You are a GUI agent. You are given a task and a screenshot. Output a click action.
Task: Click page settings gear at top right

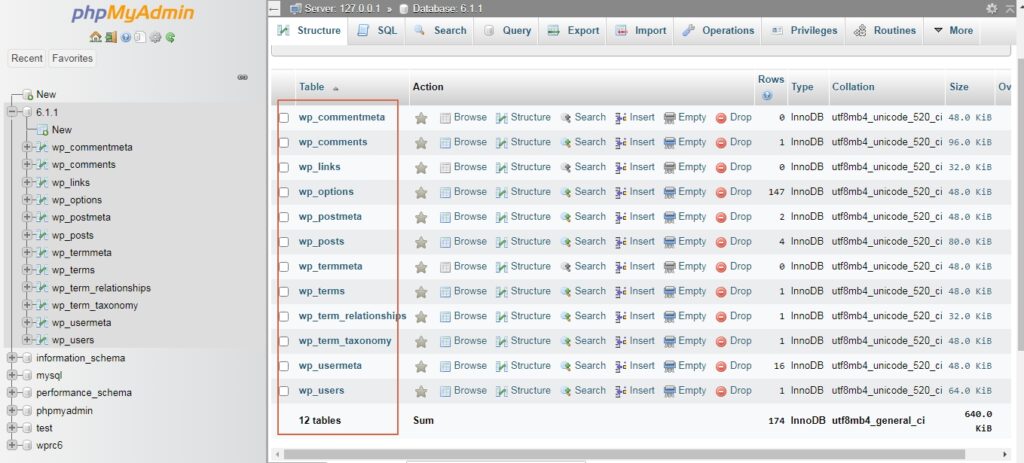[x=991, y=8]
